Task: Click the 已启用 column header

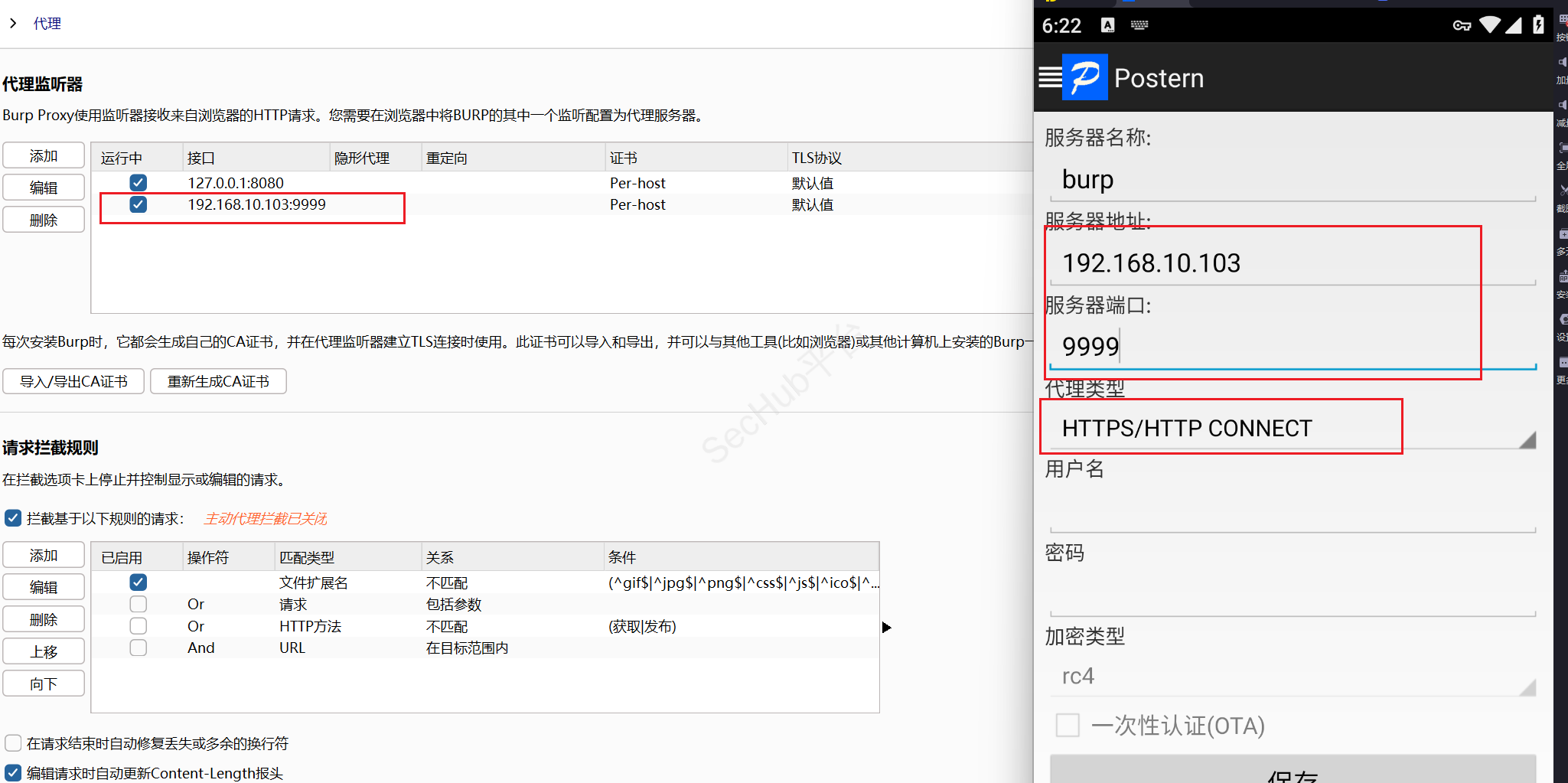Action: pos(137,557)
